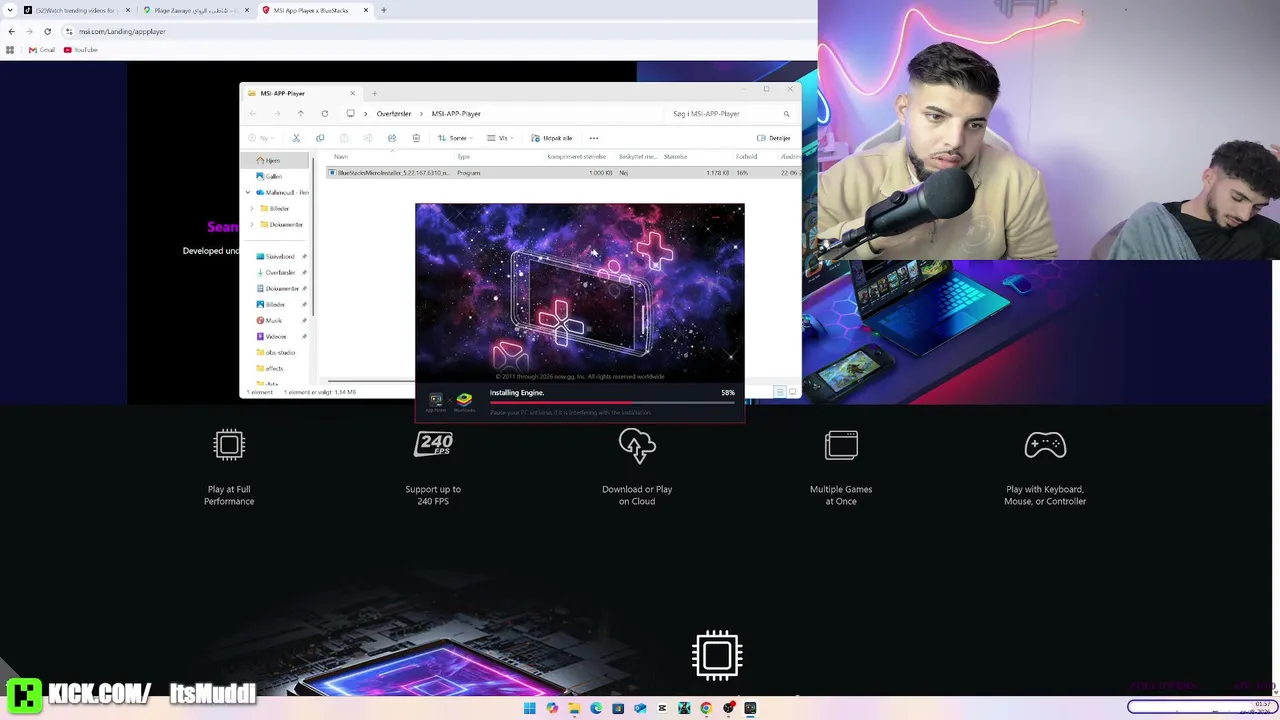This screenshot has width=1280, height=720.
Task: Open Google Chrome from the taskbar
Action: pos(706,709)
